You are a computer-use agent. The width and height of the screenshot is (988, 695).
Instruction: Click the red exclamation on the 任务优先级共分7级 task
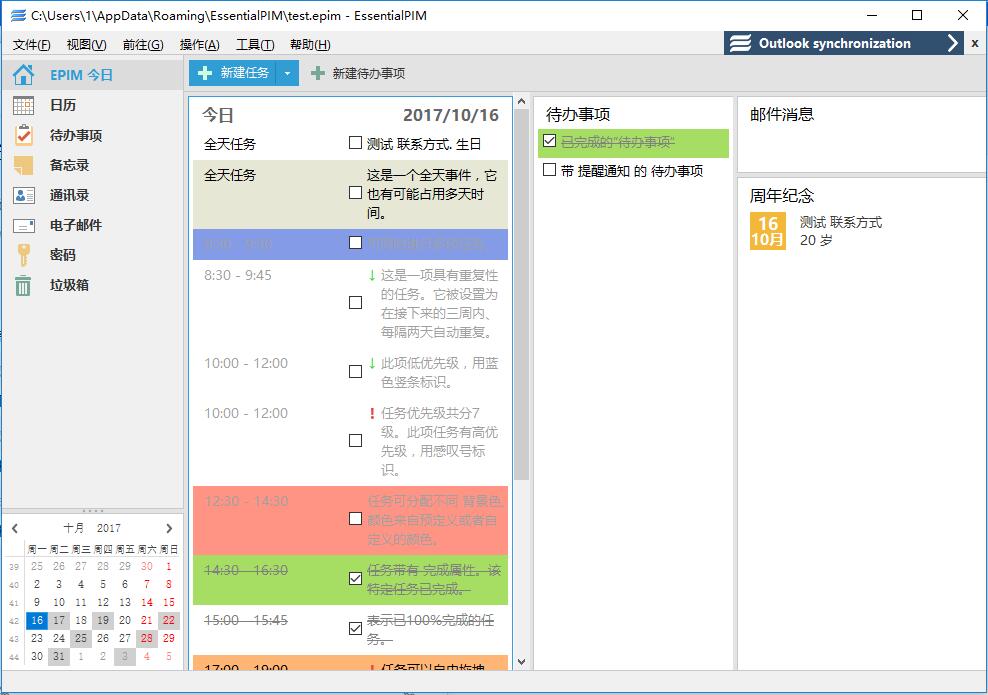click(372, 414)
